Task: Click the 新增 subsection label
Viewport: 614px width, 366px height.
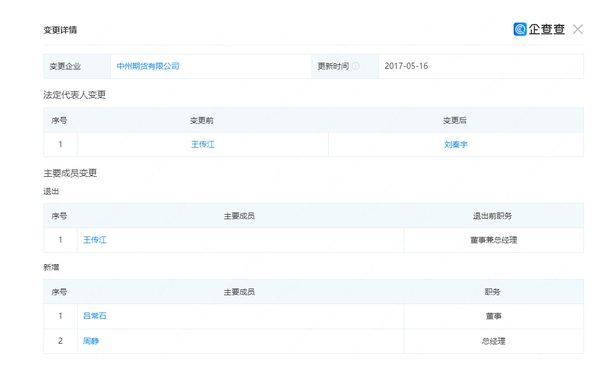Action: [51, 267]
